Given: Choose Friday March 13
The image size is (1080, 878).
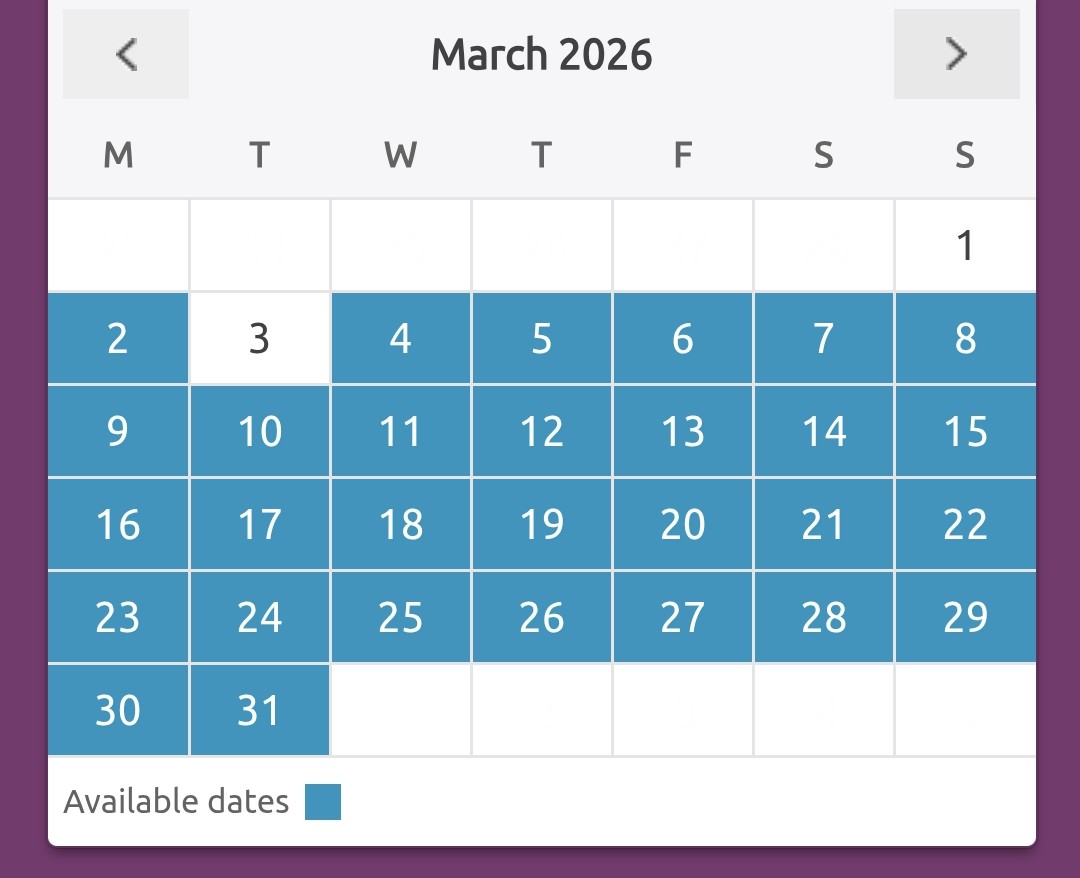Looking at the screenshot, I should (x=683, y=432).
